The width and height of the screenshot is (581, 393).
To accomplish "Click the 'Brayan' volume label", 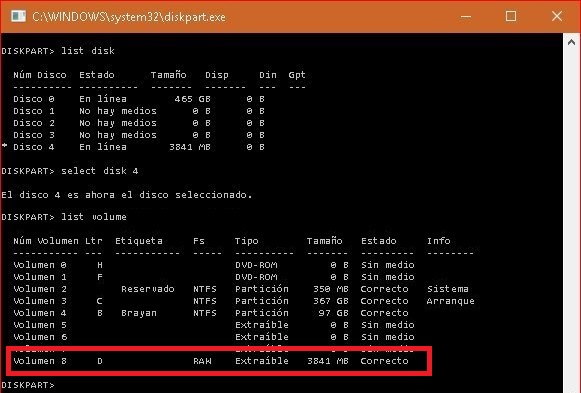I will (139, 313).
